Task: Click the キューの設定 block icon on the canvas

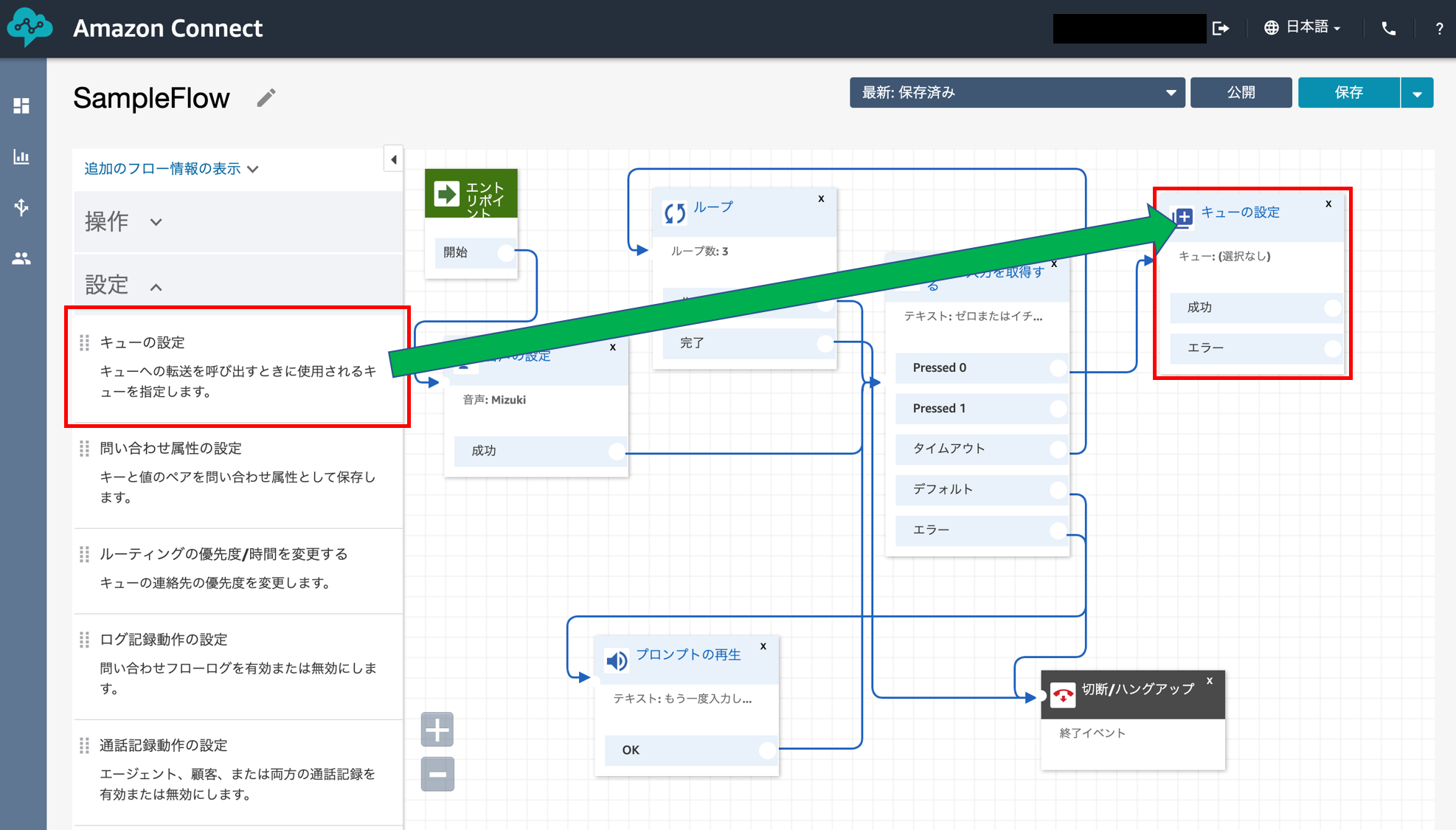Action: tap(1184, 216)
